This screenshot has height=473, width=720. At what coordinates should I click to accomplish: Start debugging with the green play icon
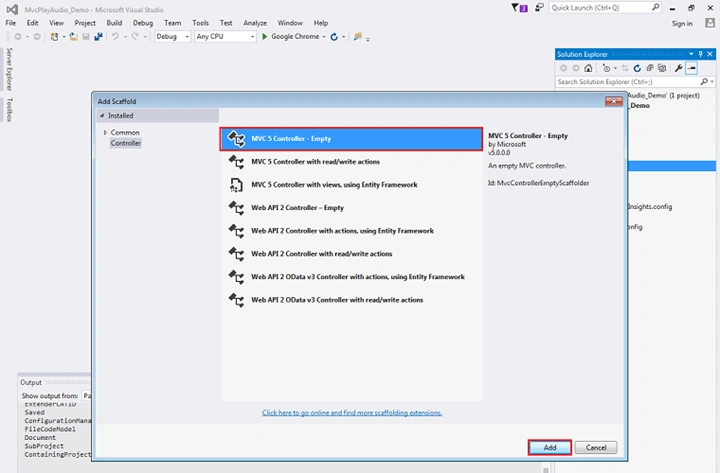click(x=264, y=37)
